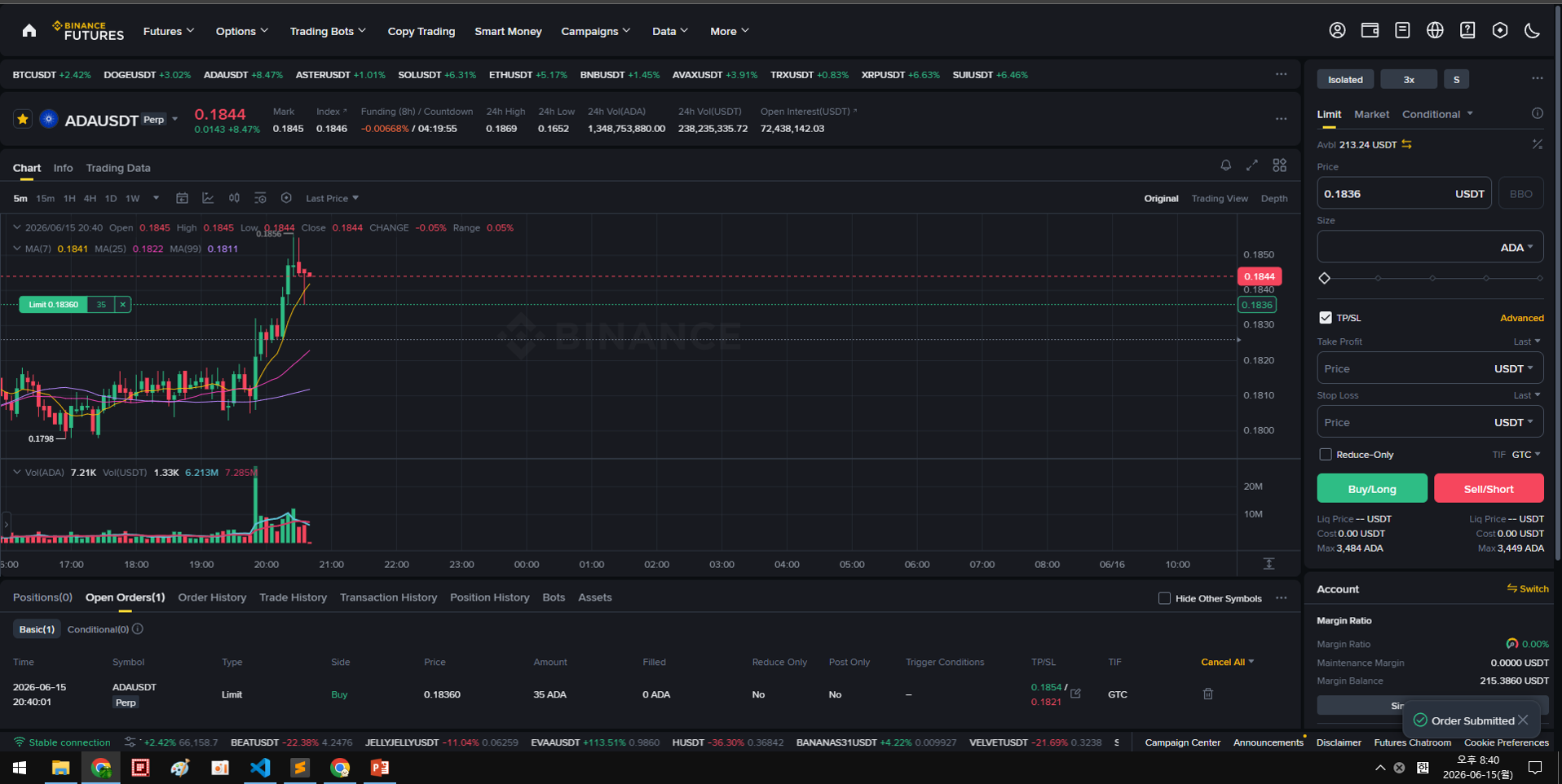The height and width of the screenshot is (784, 1562).
Task: Set size slider to the 50% mark
Action: coord(1432,278)
